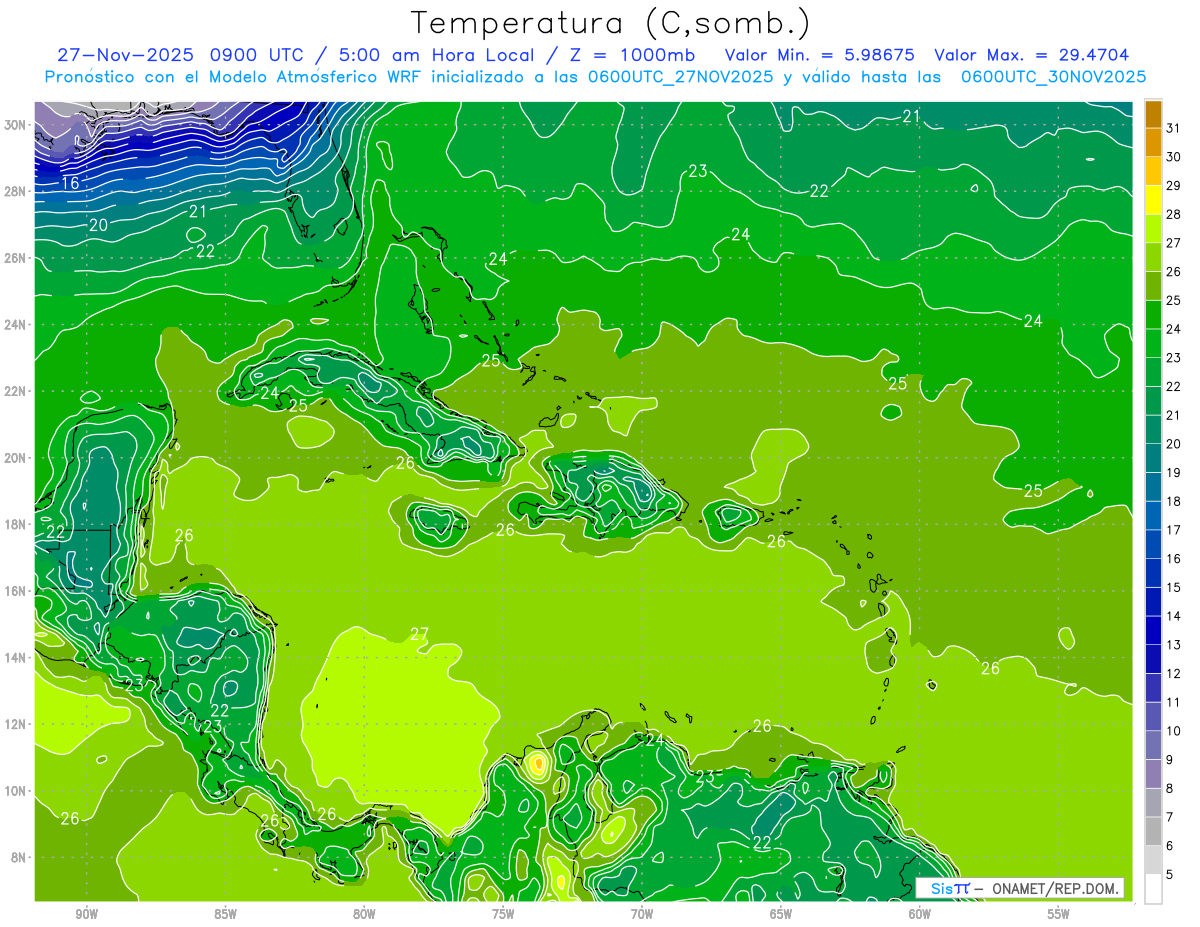Click the 14N latitude axis label
1200x927 pixels.
point(16,658)
